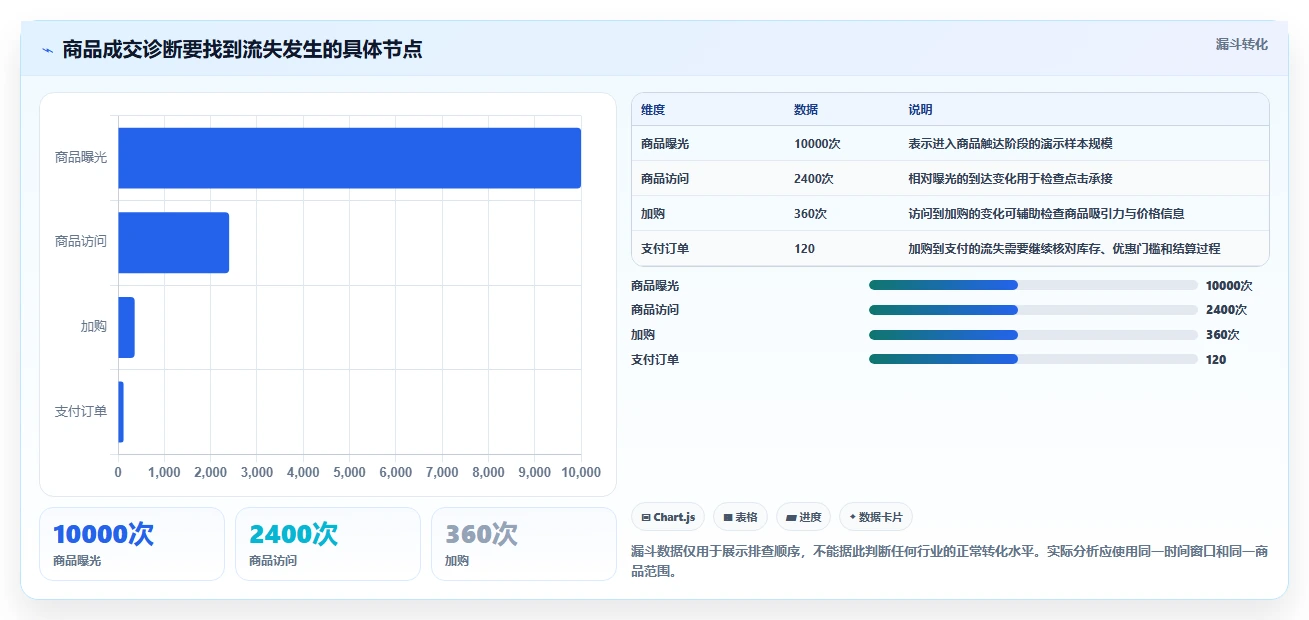Click 支付订单 cell in the table
Screen dimensions: 1309x620
point(665,249)
